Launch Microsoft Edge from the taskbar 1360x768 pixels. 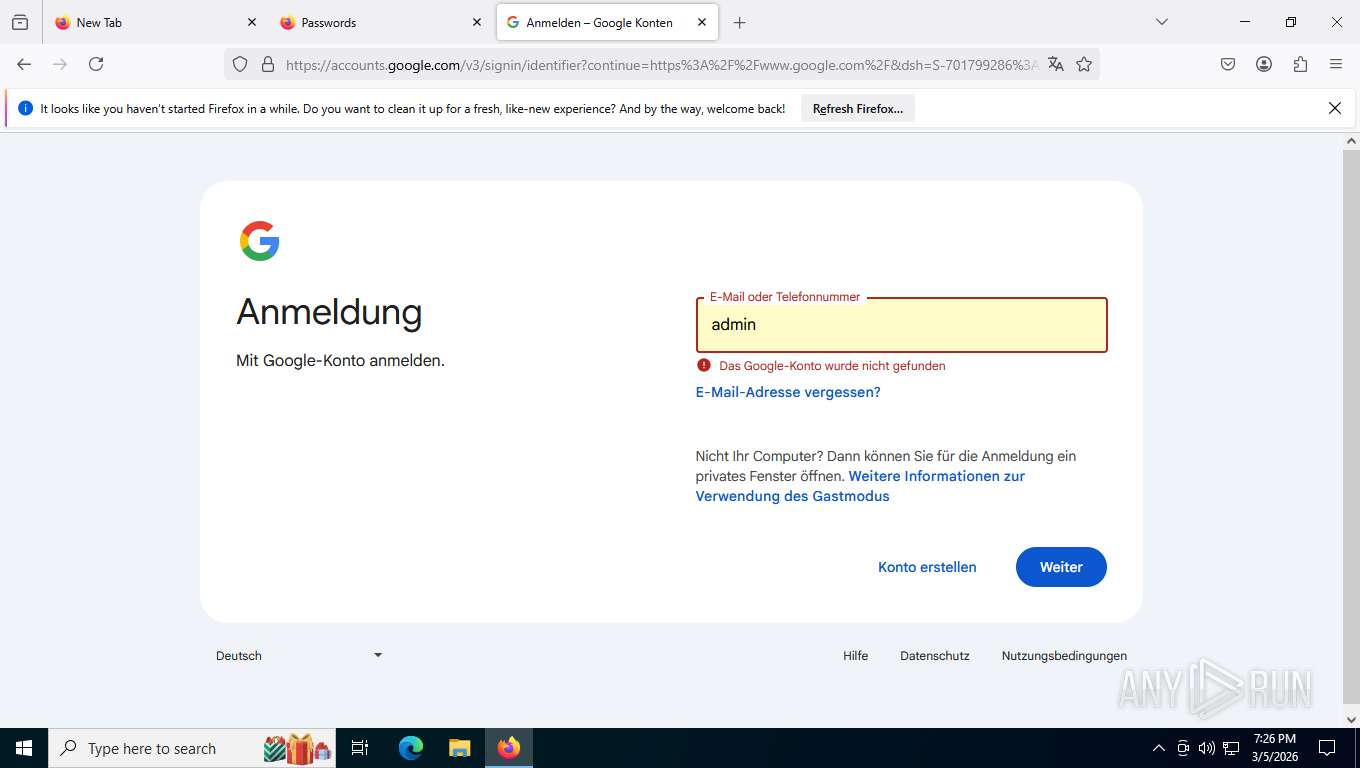coord(411,748)
